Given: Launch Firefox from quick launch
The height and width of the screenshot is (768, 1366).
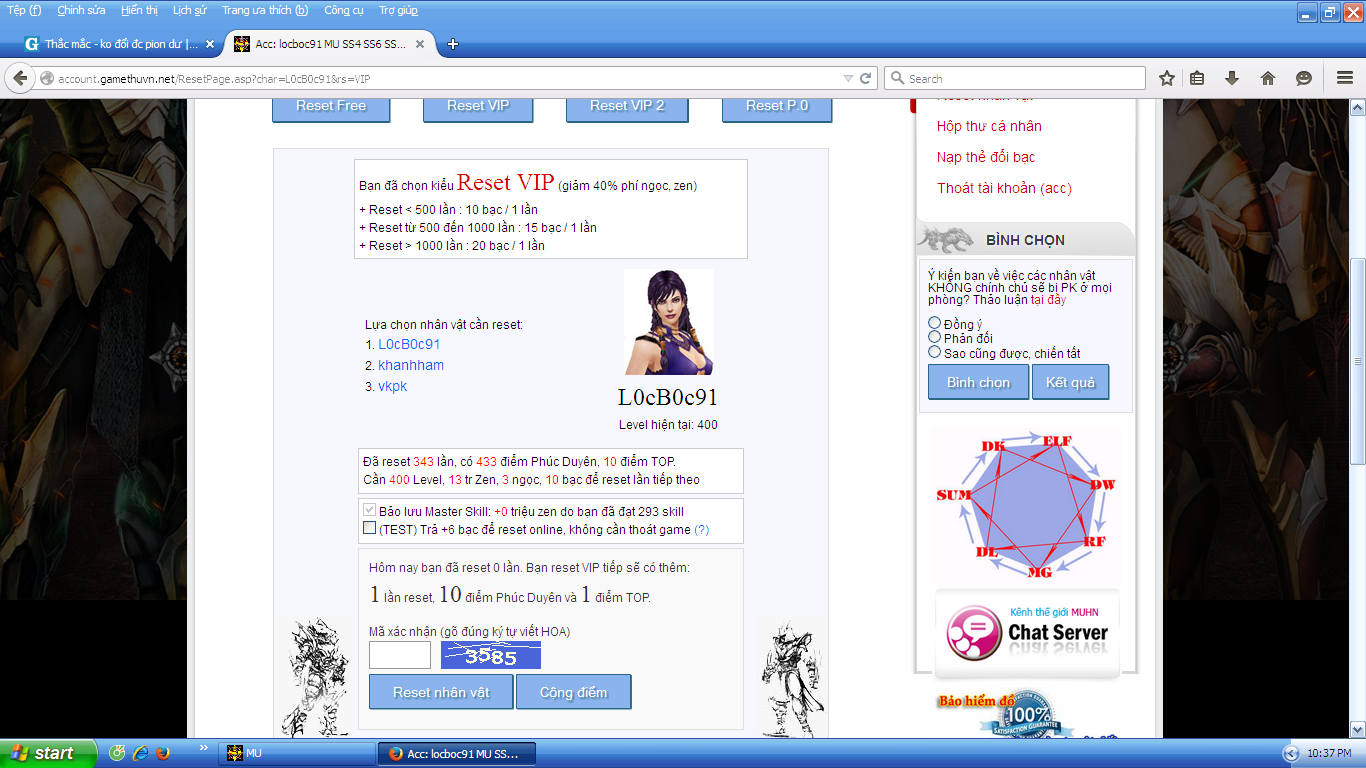Looking at the screenshot, I should coord(162,753).
